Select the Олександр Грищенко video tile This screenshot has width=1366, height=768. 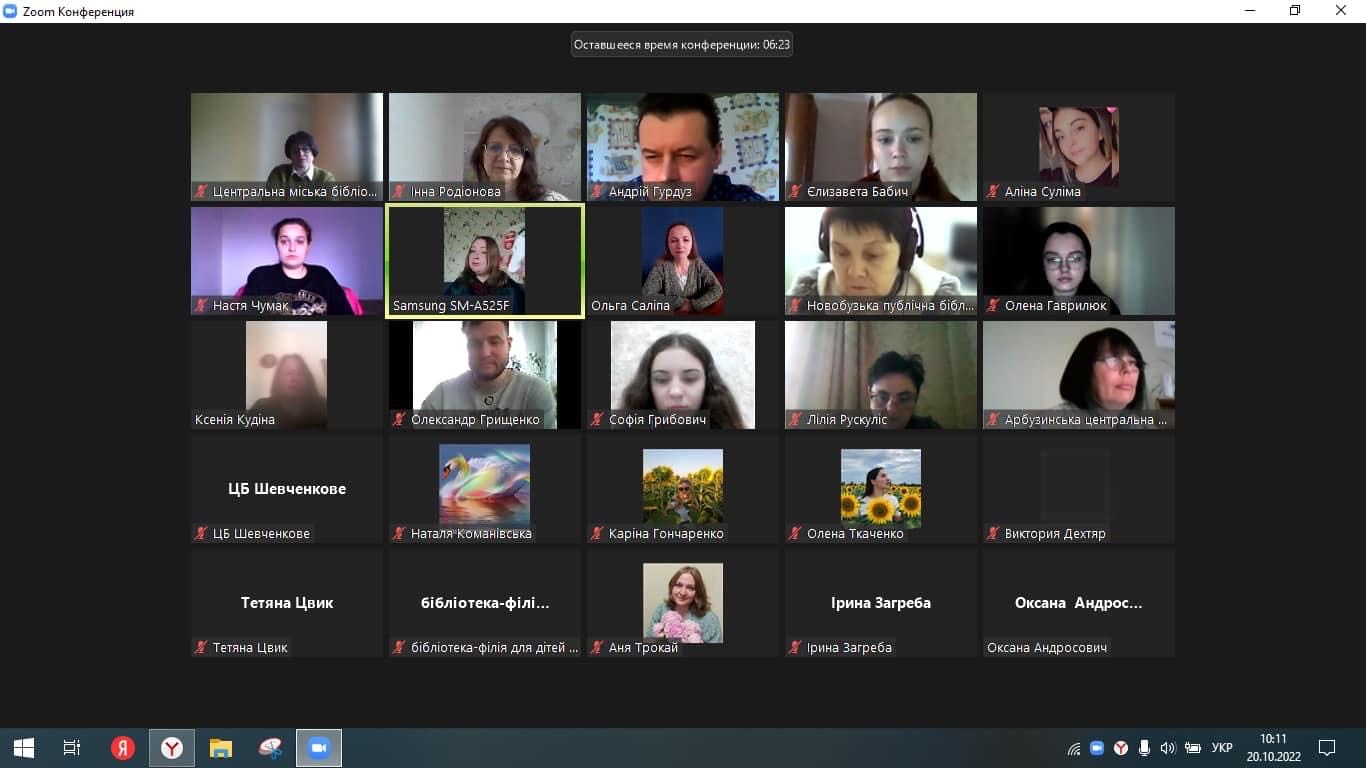pyautogui.click(x=485, y=374)
